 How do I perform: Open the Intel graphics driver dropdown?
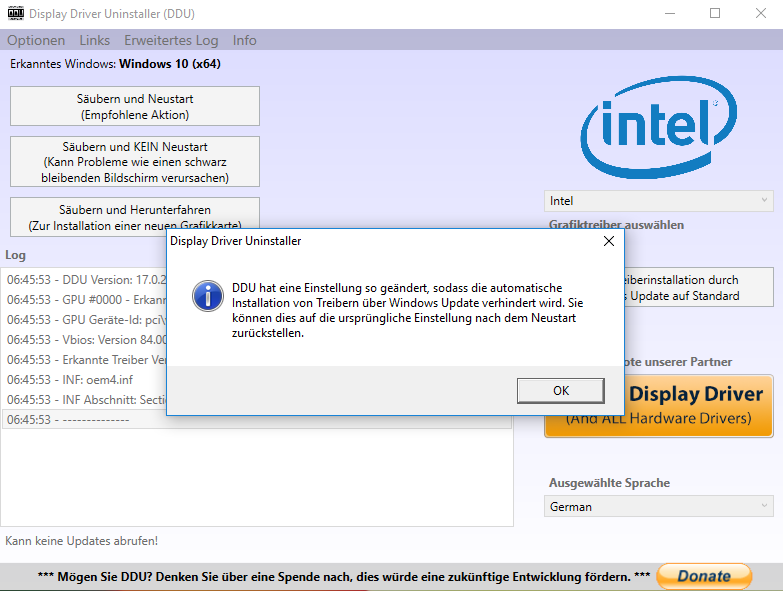point(658,201)
